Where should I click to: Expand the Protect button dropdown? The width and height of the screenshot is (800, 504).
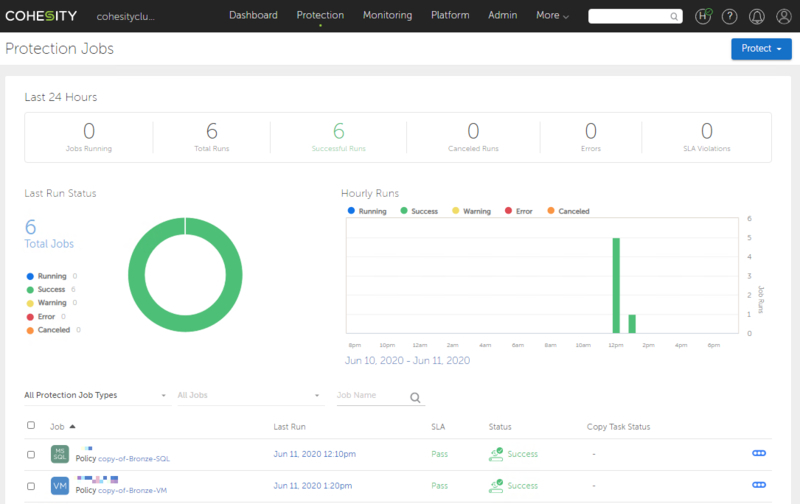point(761,48)
